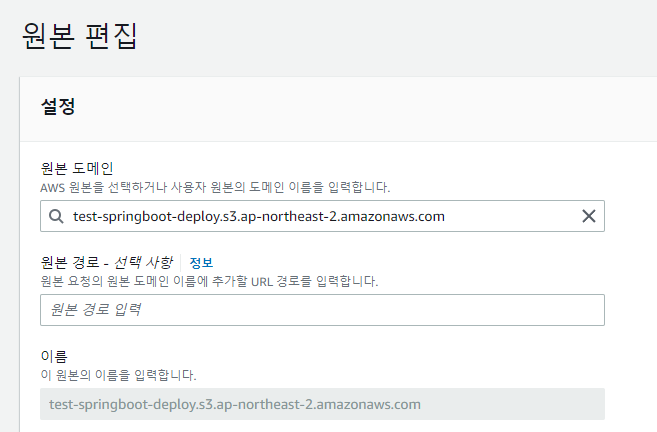Focus the 원본 경로 입력 text field
Screen dimensions: 657x432
pyautogui.click(x=322, y=310)
